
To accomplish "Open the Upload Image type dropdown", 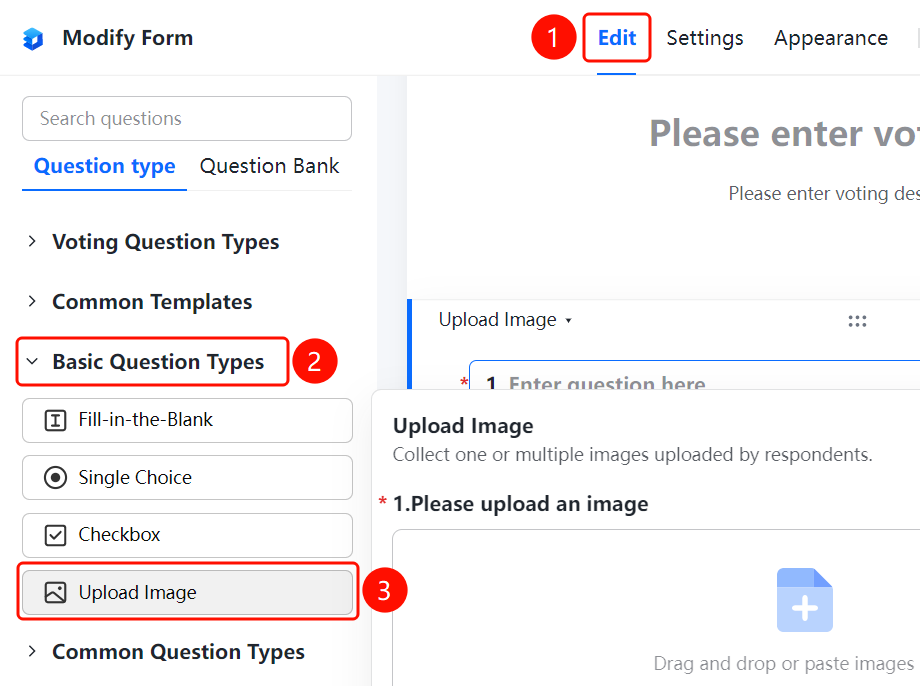I will [x=505, y=320].
